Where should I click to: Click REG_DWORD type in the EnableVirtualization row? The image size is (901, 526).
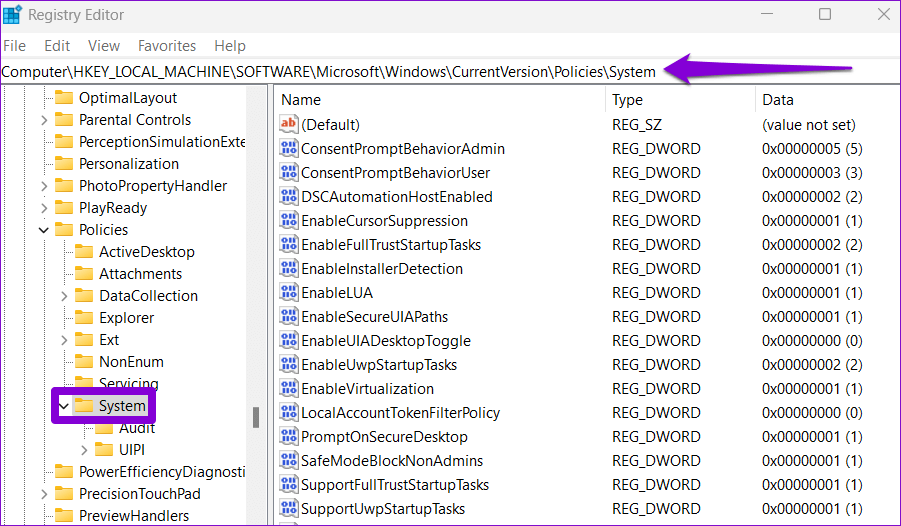(656, 389)
